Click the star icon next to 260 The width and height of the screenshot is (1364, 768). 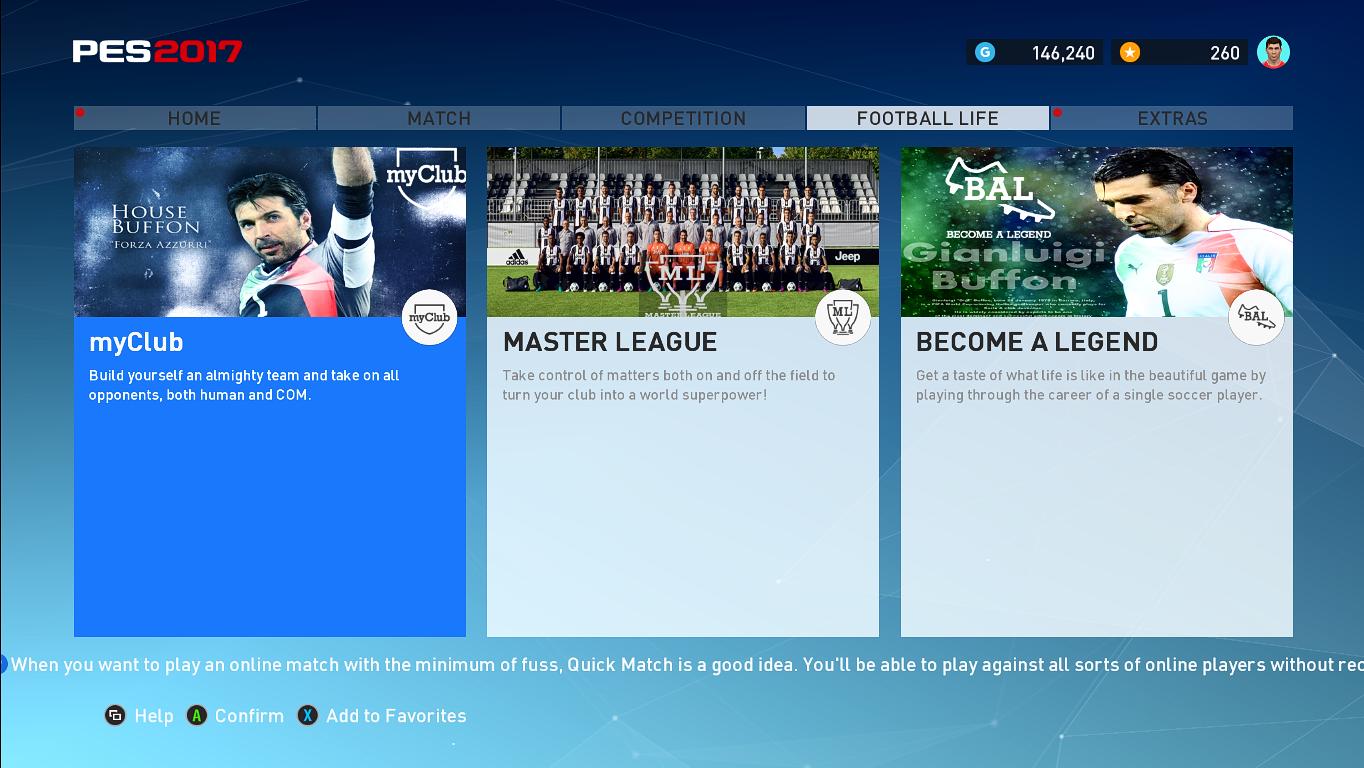click(x=1128, y=52)
